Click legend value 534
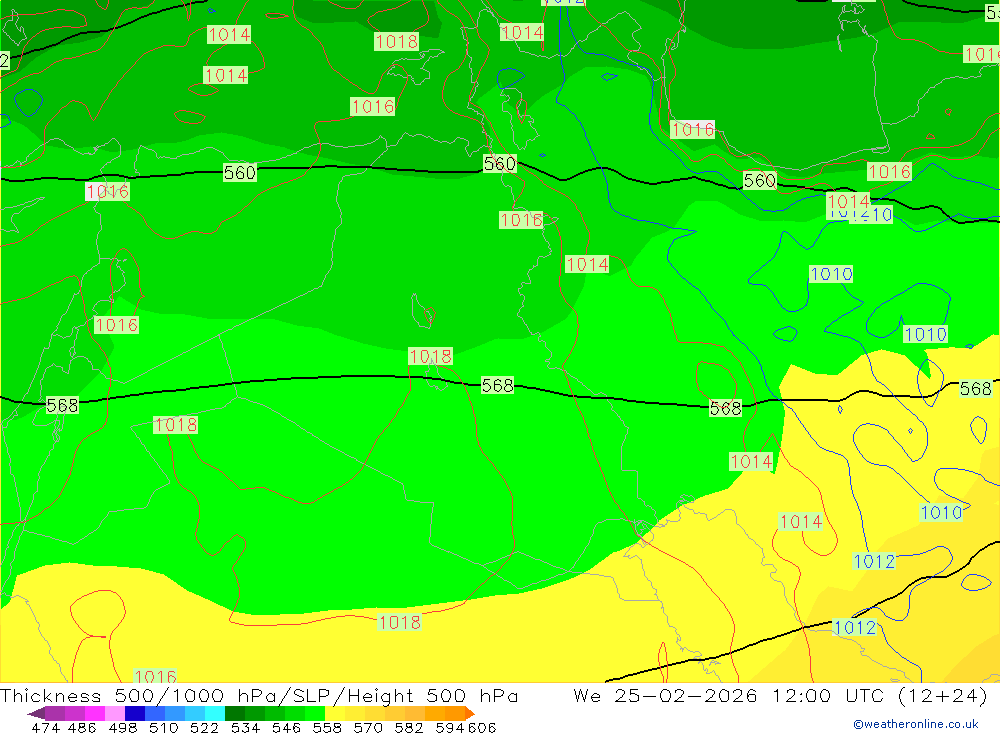 245,728
